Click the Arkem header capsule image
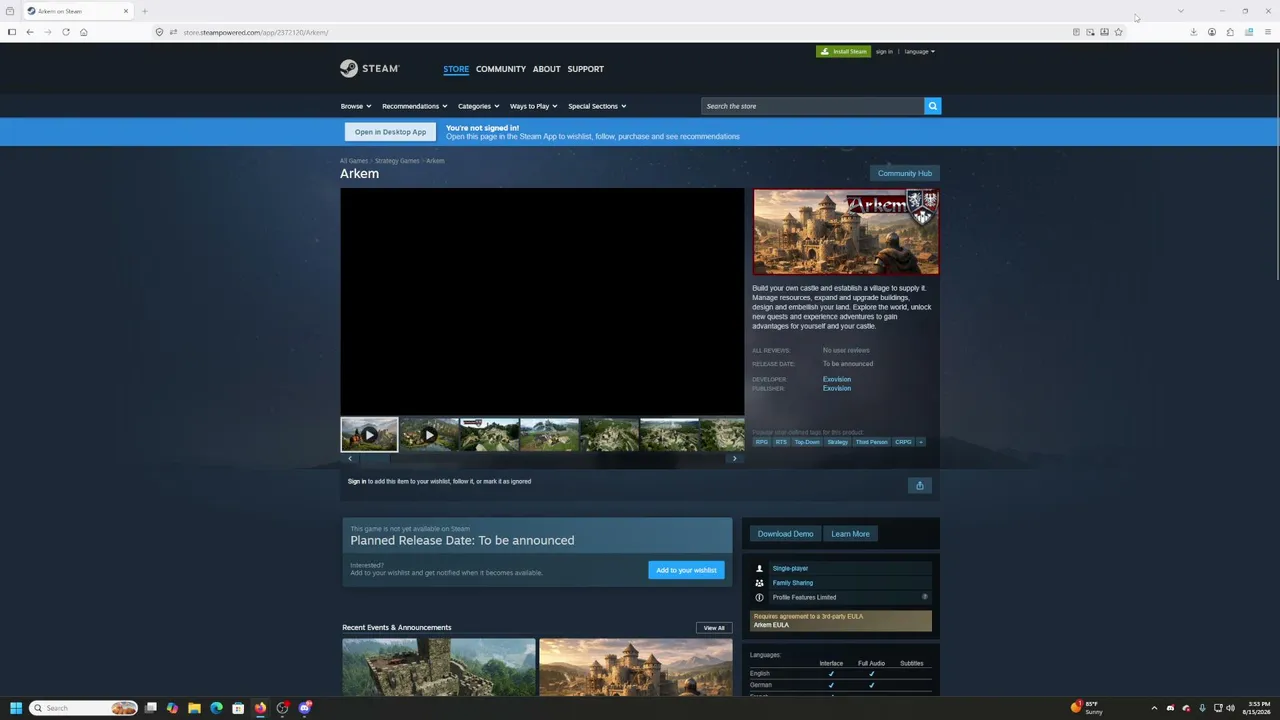Image resolution: width=1280 pixels, height=720 pixels. [846, 232]
